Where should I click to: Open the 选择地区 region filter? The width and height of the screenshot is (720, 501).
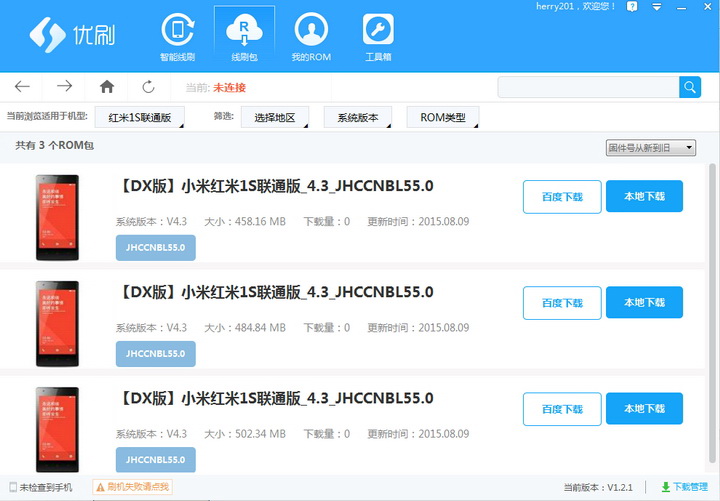(275, 118)
